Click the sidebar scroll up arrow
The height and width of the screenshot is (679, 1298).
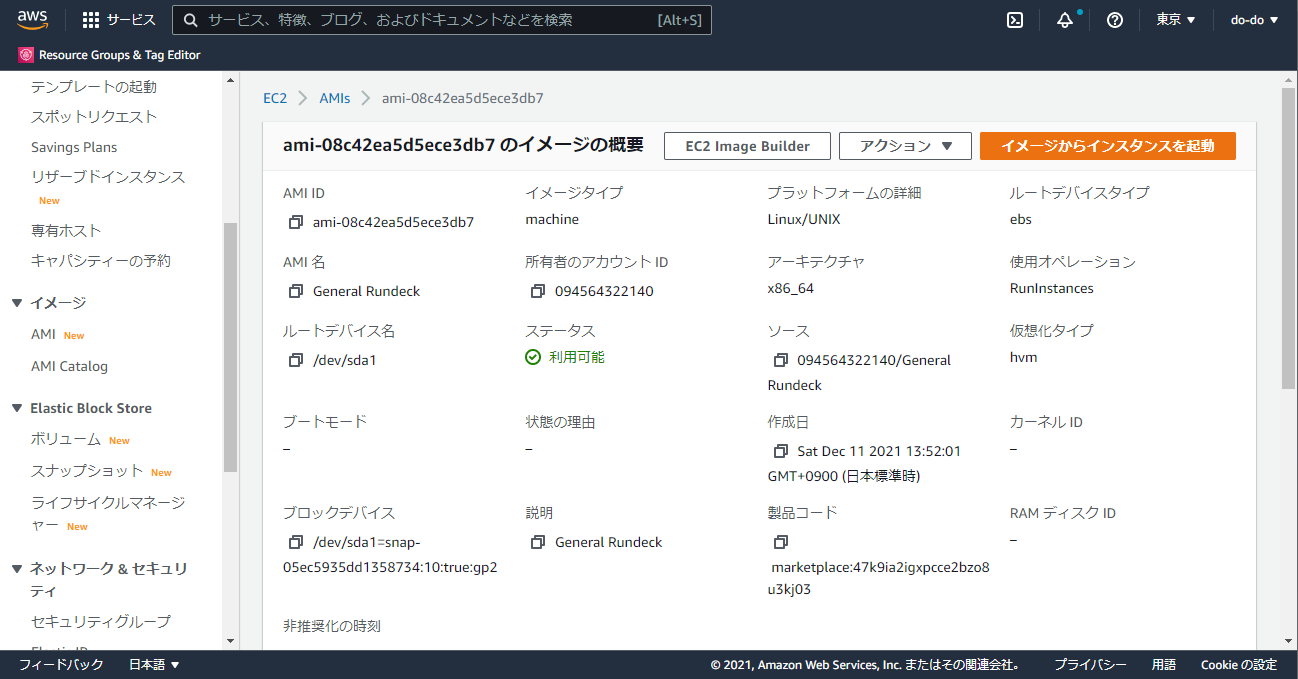(230, 80)
